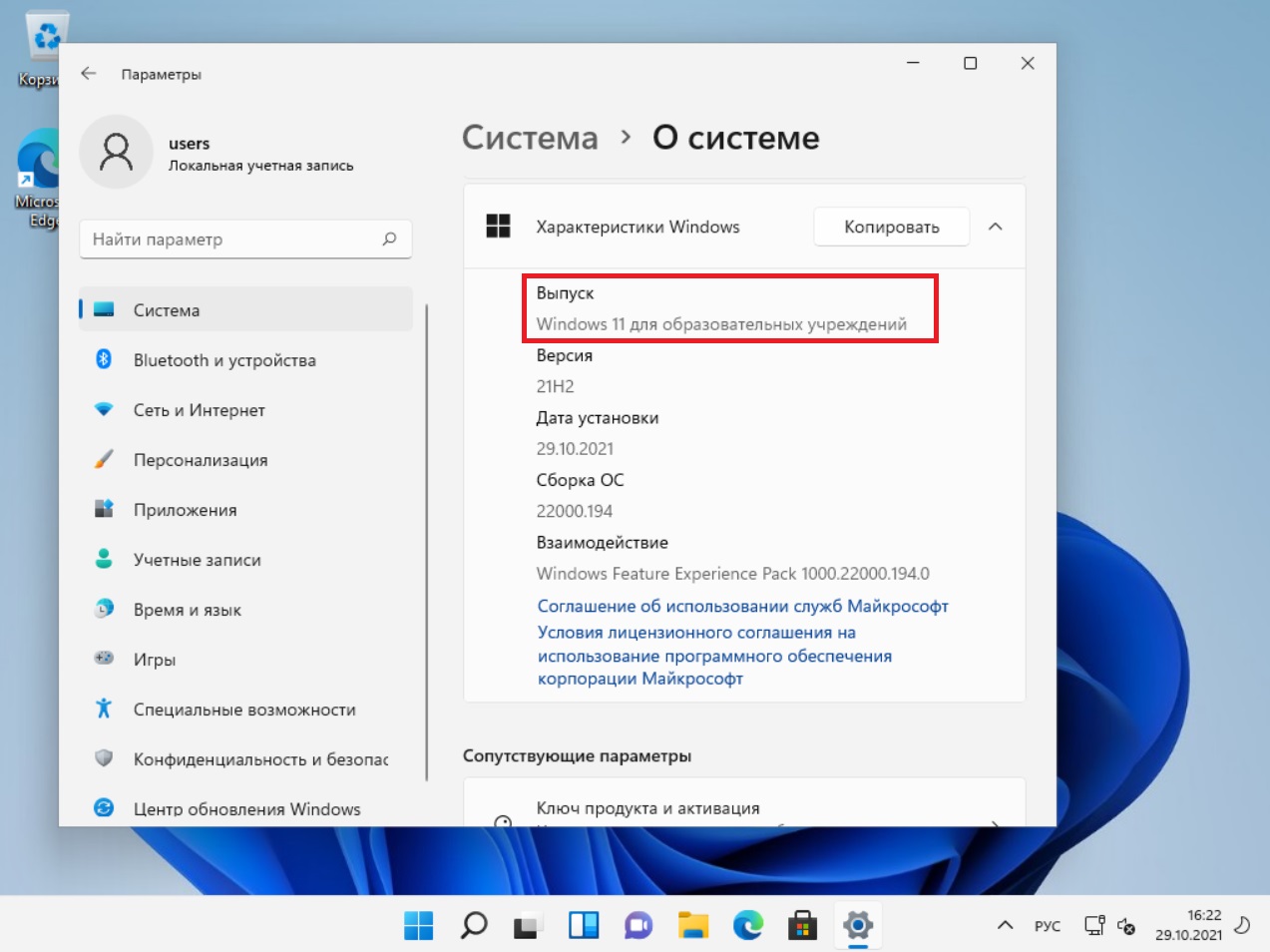Viewport: 1270px width, 952px height.
Task: Click the Сборка ОС value 22000.194
Action: [x=575, y=511]
